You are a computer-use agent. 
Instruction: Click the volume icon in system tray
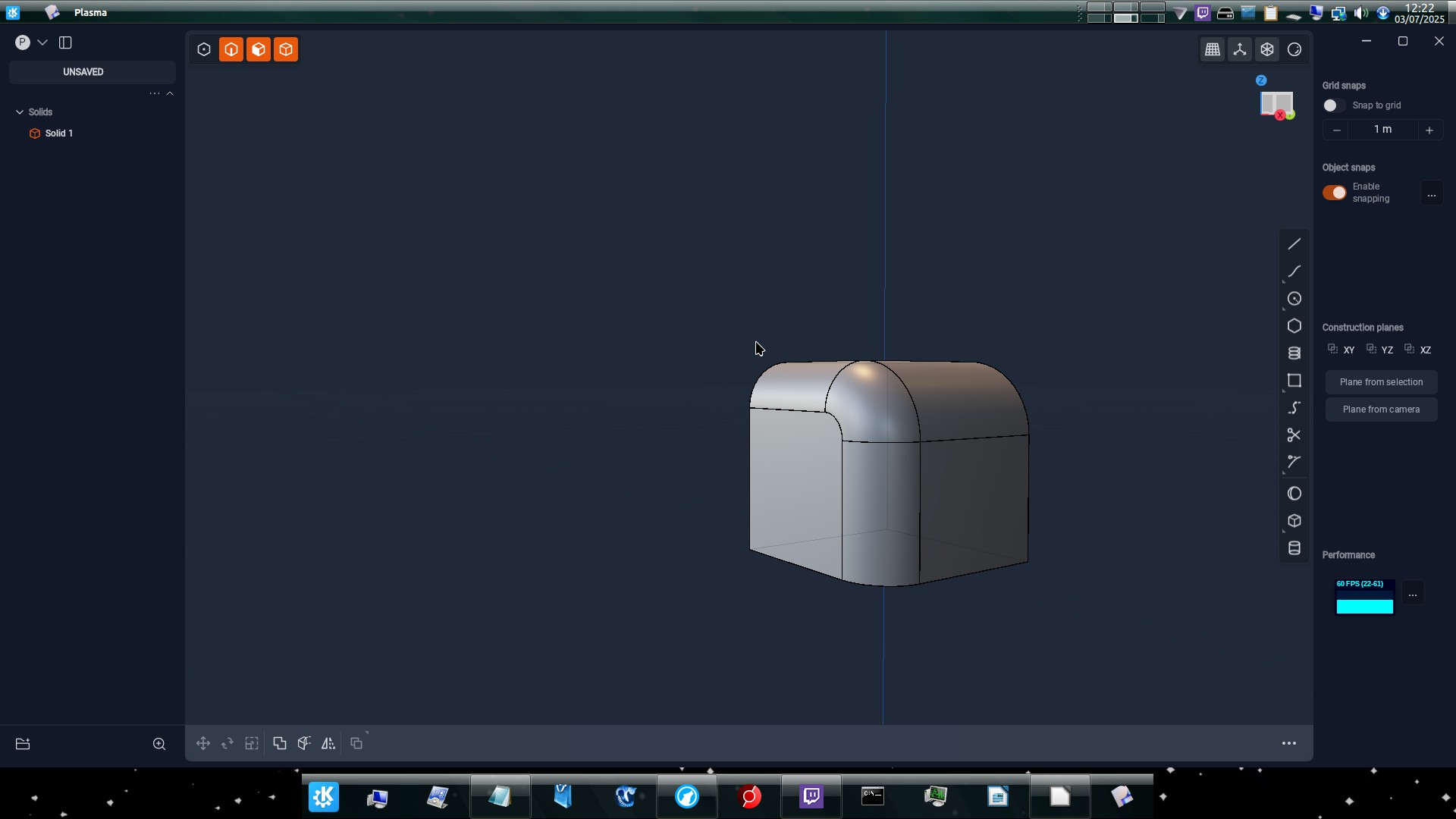click(1361, 13)
